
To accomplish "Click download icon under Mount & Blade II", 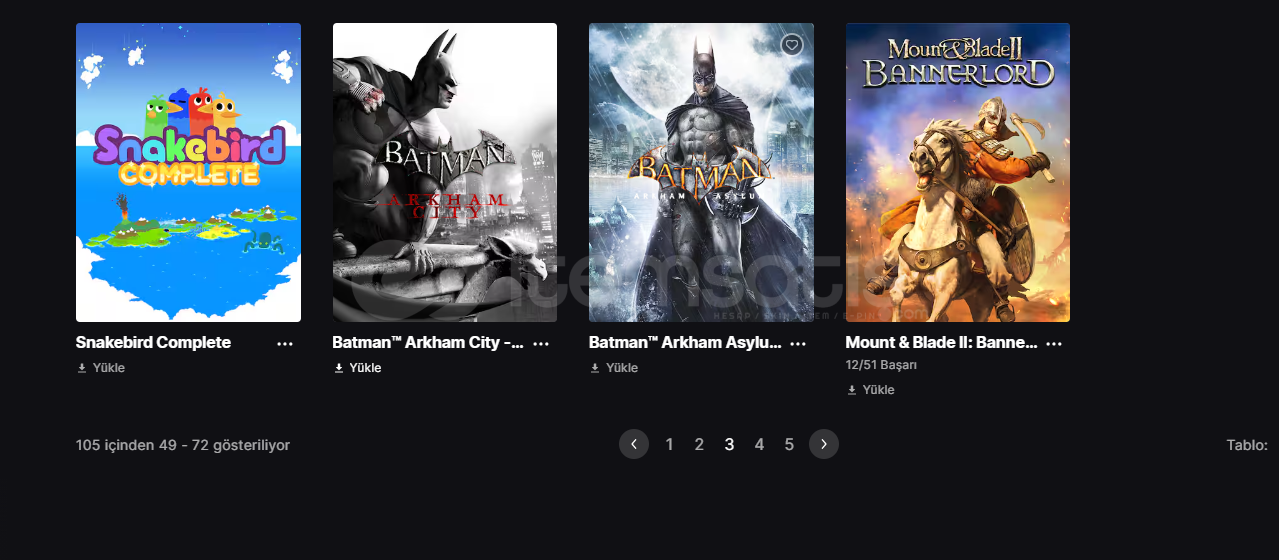I will click(x=852, y=390).
